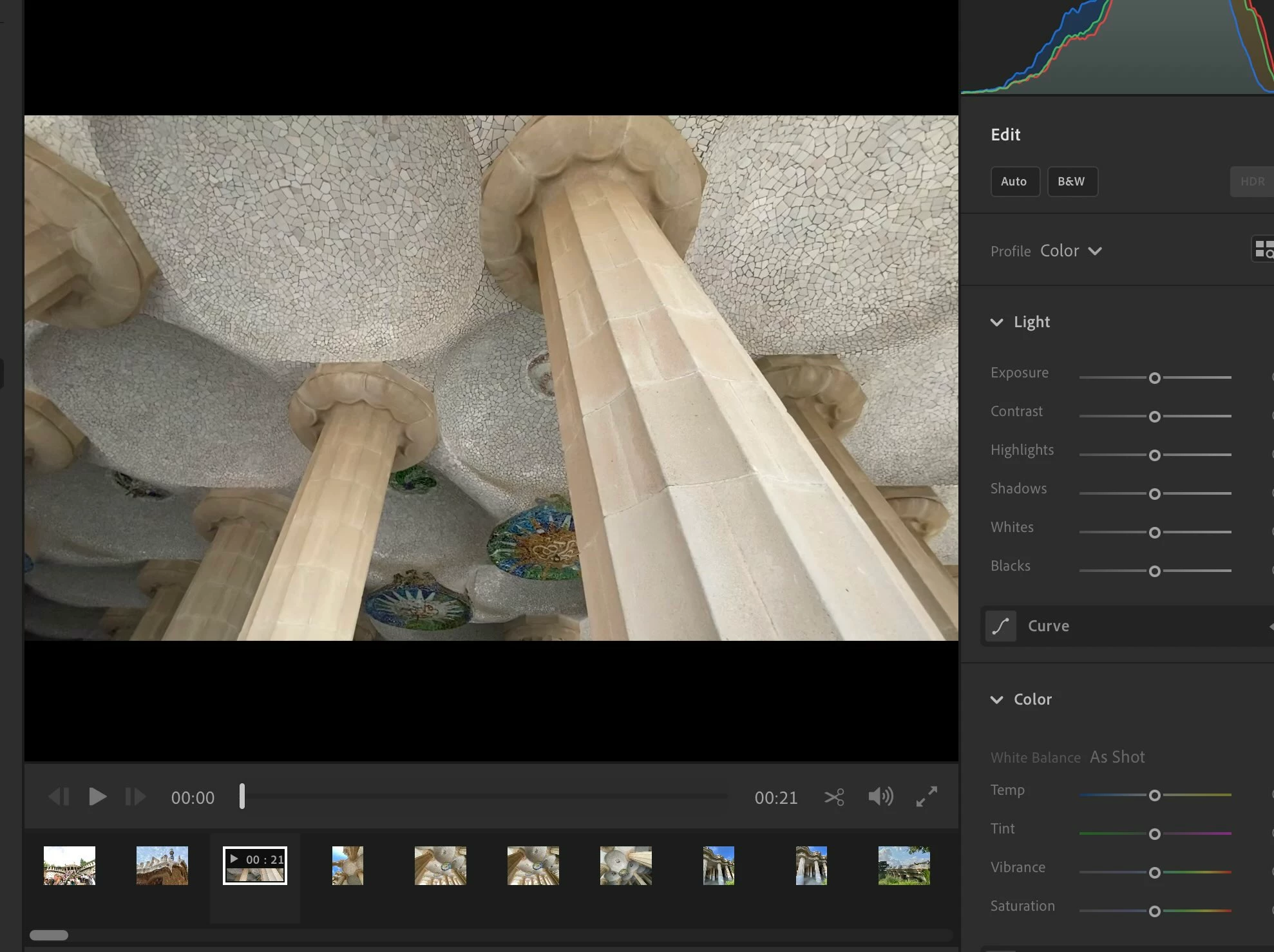Expand video to full screen view
Image resolution: width=1274 pixels, height=952 pixels.
coord(927,797)
